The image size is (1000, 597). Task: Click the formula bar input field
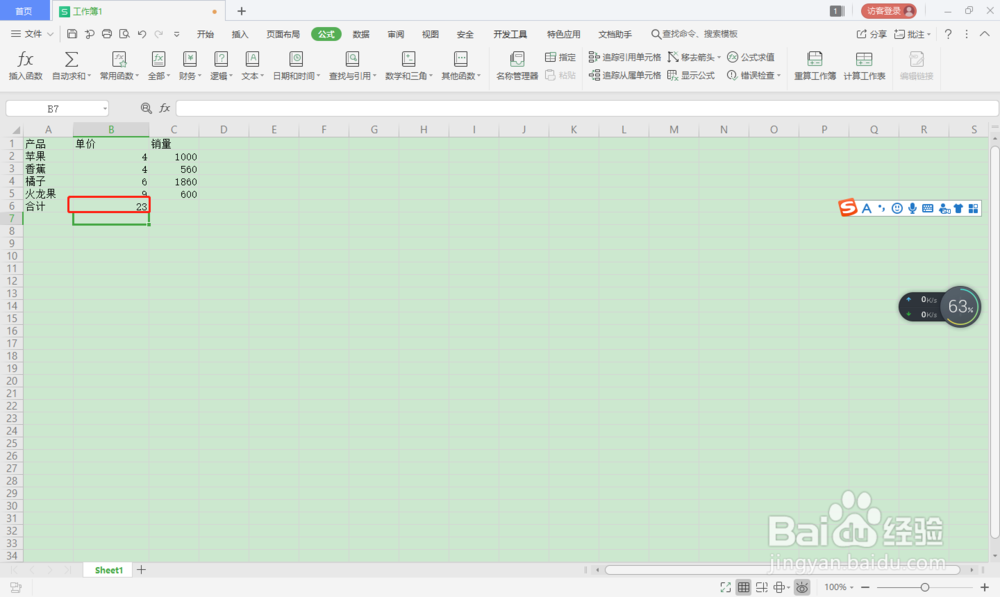coord(587,108)
